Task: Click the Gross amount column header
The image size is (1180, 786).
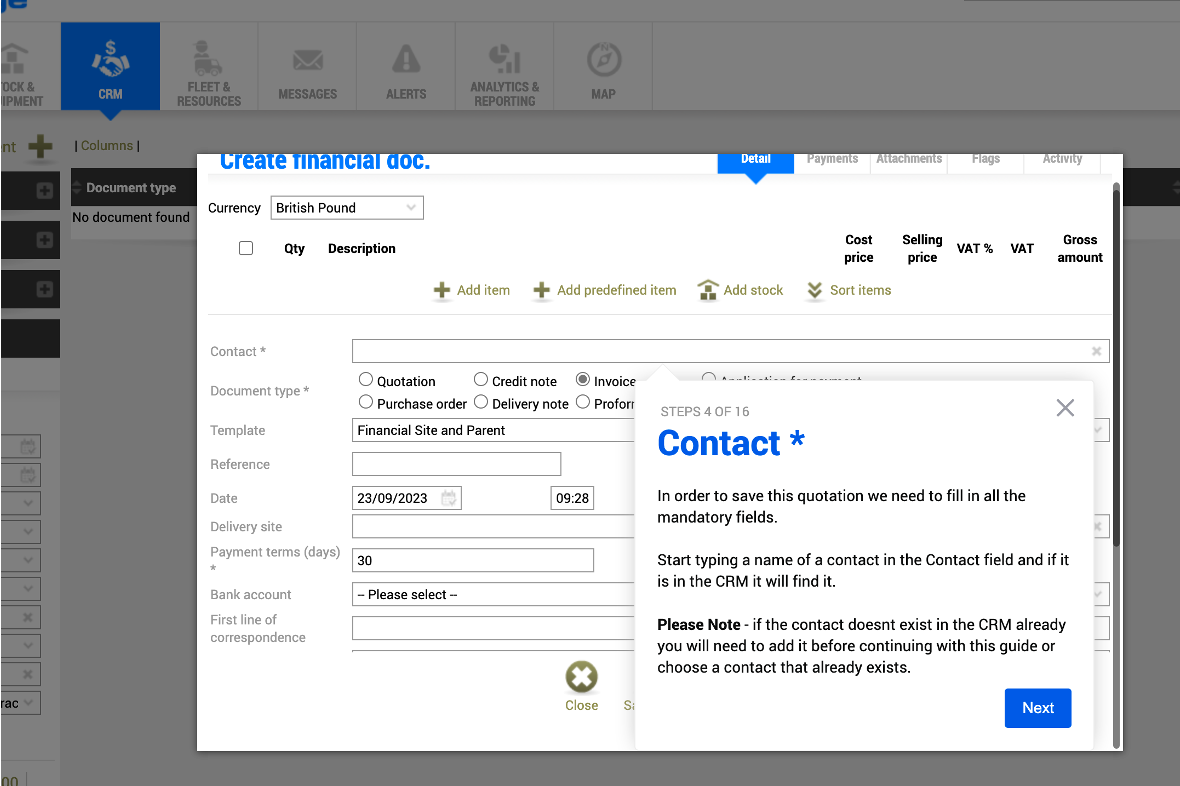Action: coord(1080,248)
